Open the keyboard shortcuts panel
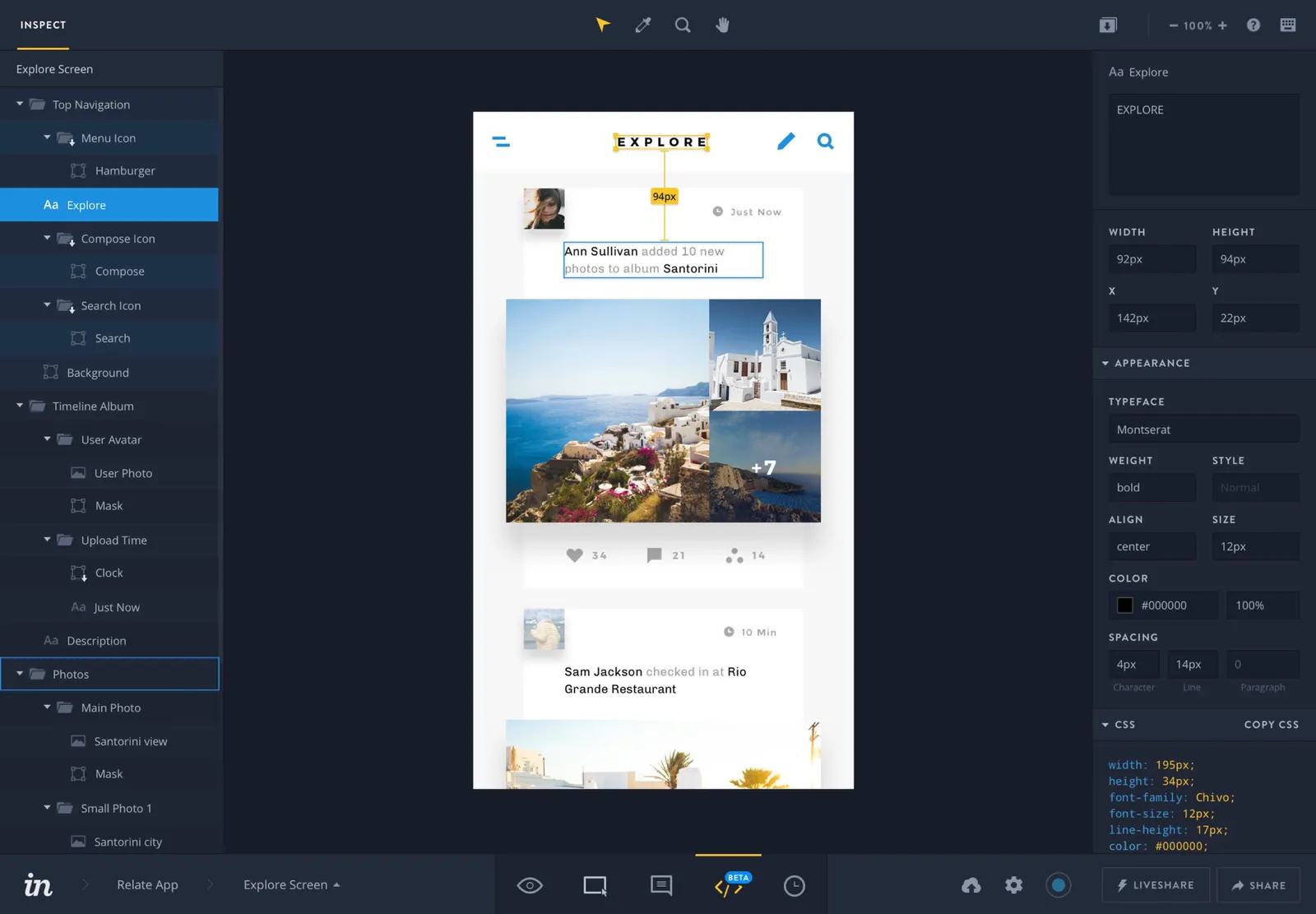 click(1287, 25)
